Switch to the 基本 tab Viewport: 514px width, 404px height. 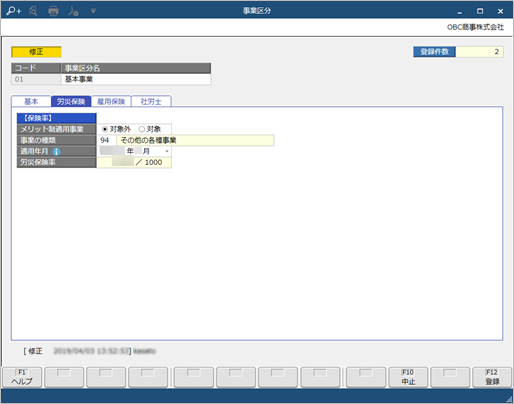[31, 101]
